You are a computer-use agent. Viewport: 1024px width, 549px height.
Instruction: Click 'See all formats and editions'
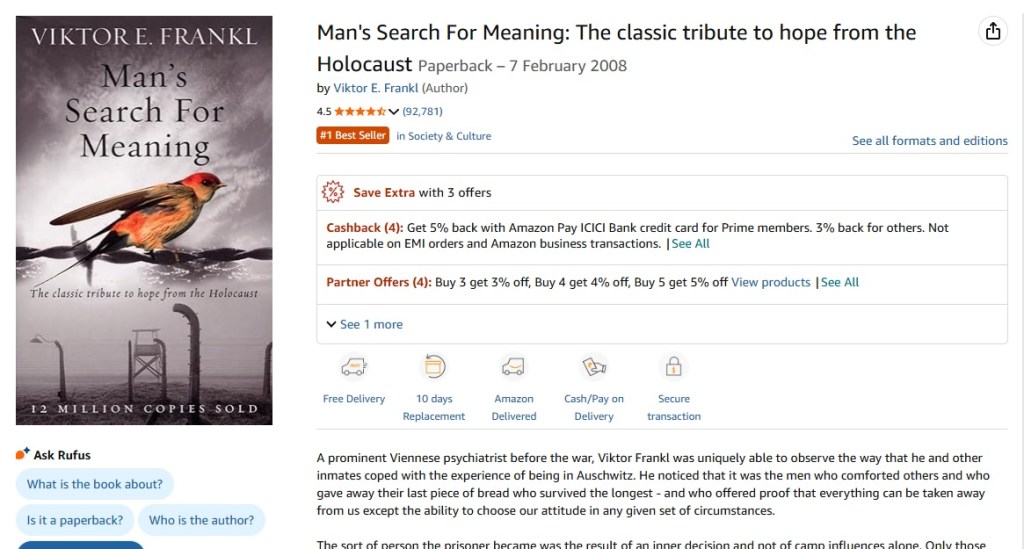929,141
